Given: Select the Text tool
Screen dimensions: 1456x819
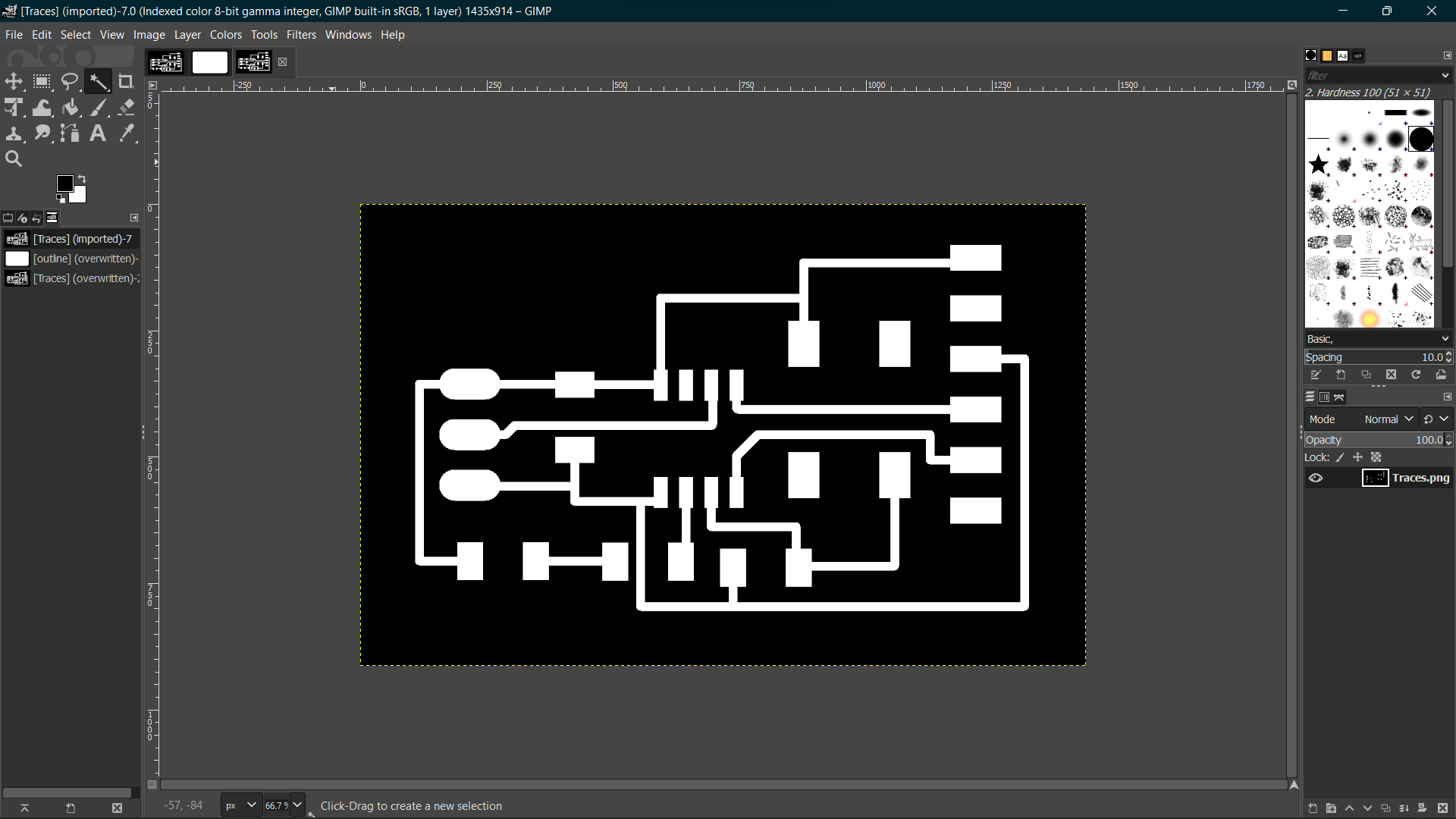Looking at the screenshot, I should (x=97, y=133).
